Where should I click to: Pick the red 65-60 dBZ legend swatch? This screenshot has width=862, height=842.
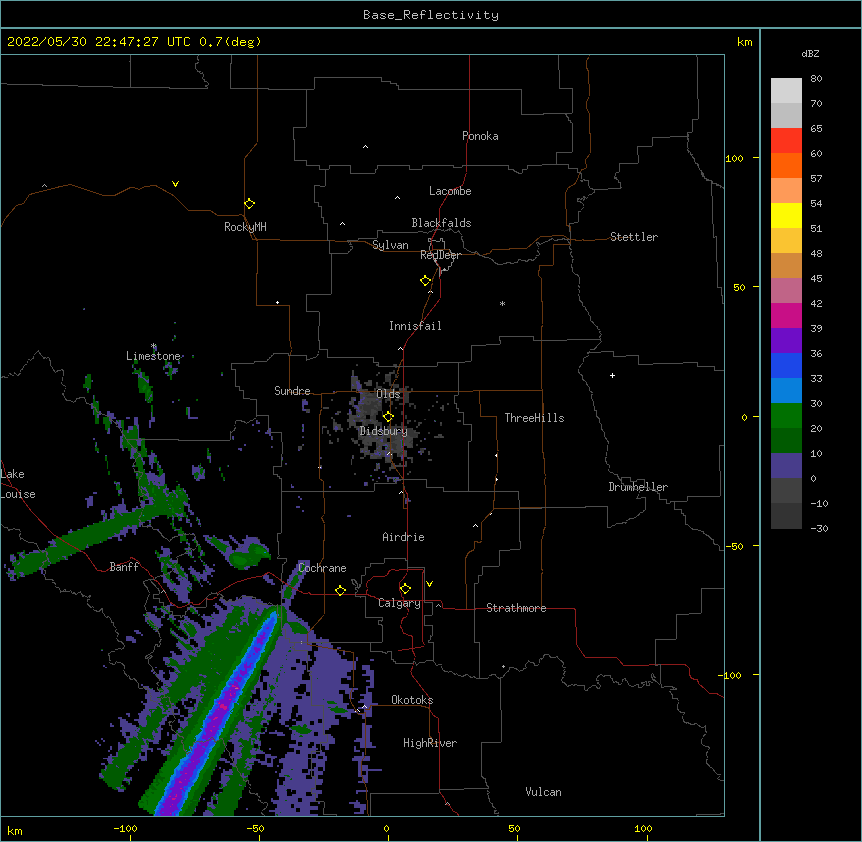point(786,140)
